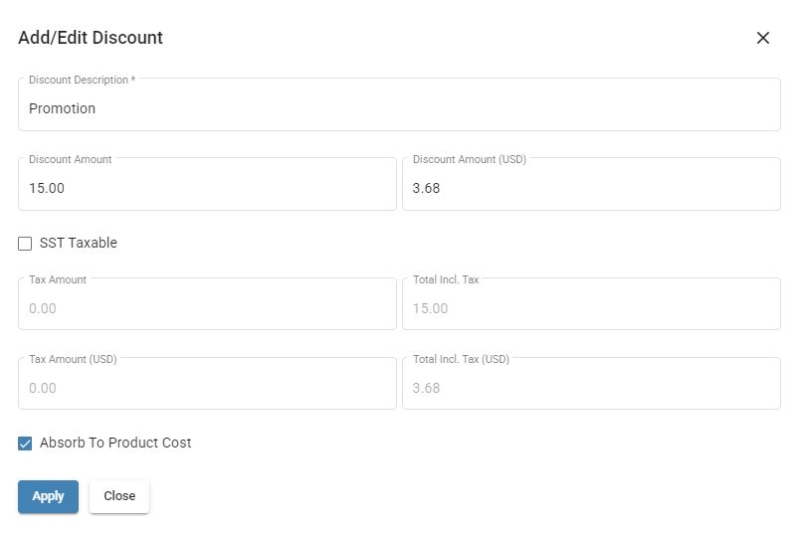This screenshot has width=800, height=534.
Task: Edit the Discount Description field
Action: tap(399, 105)
